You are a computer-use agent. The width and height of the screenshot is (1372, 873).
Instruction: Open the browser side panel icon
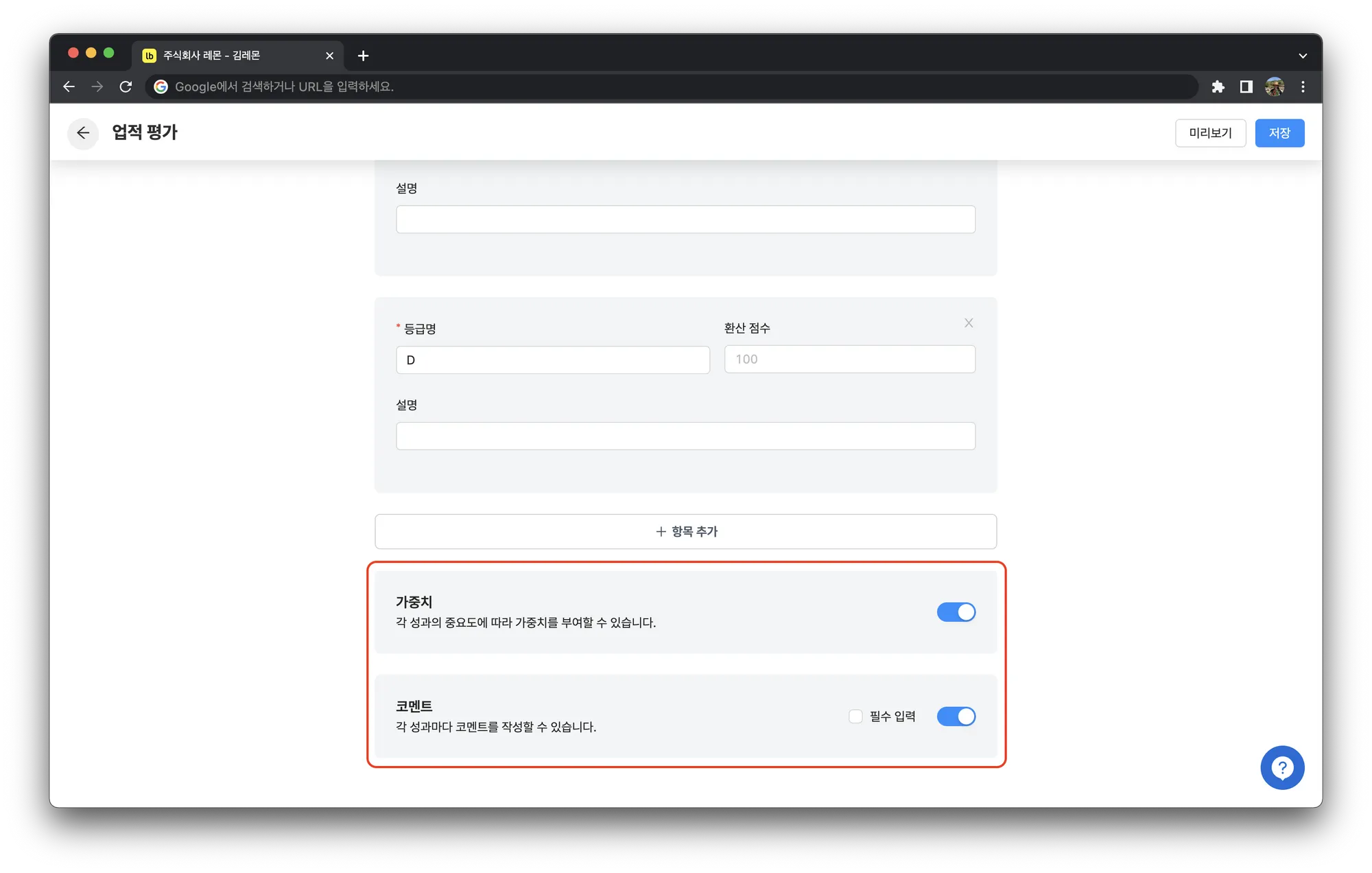[1246, 86]
